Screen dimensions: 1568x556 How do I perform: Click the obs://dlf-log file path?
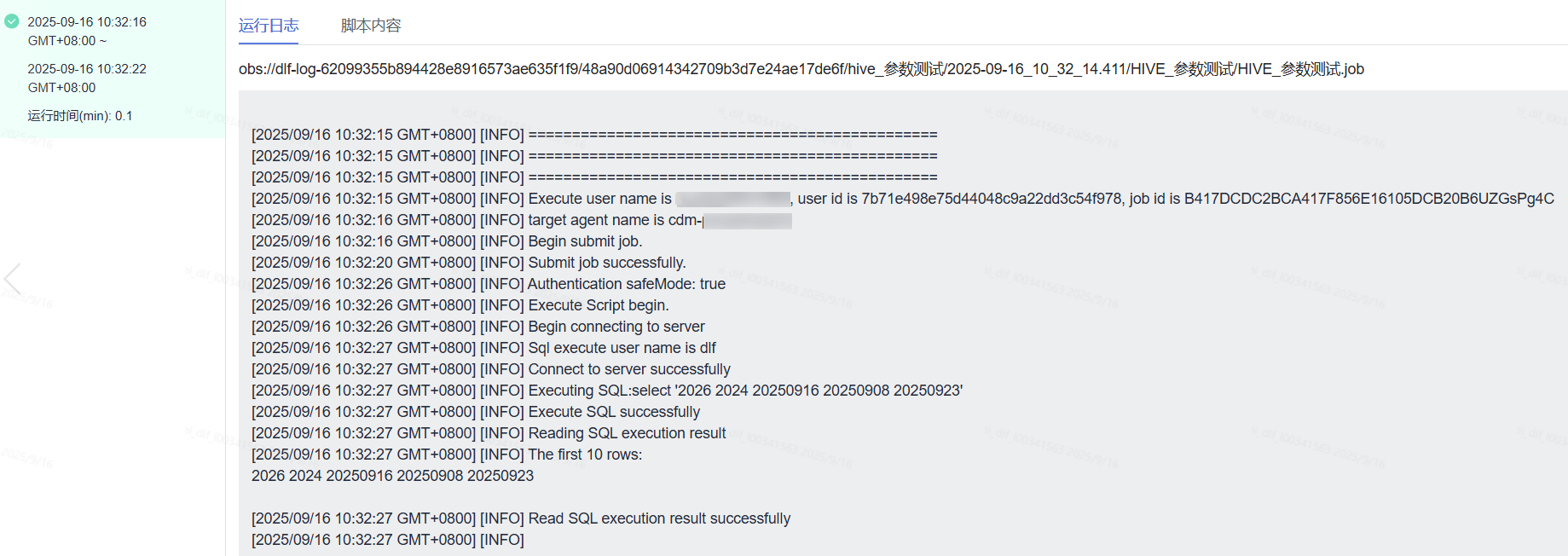(801, 69)
